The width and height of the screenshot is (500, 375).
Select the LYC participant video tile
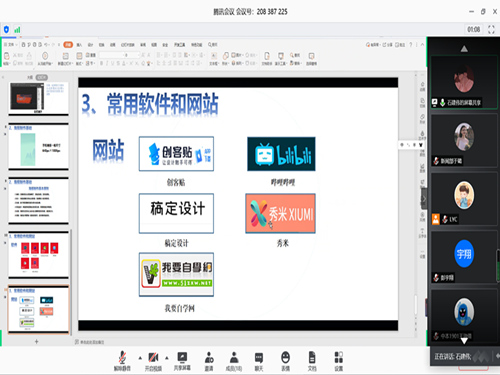[x=464, y=199]
